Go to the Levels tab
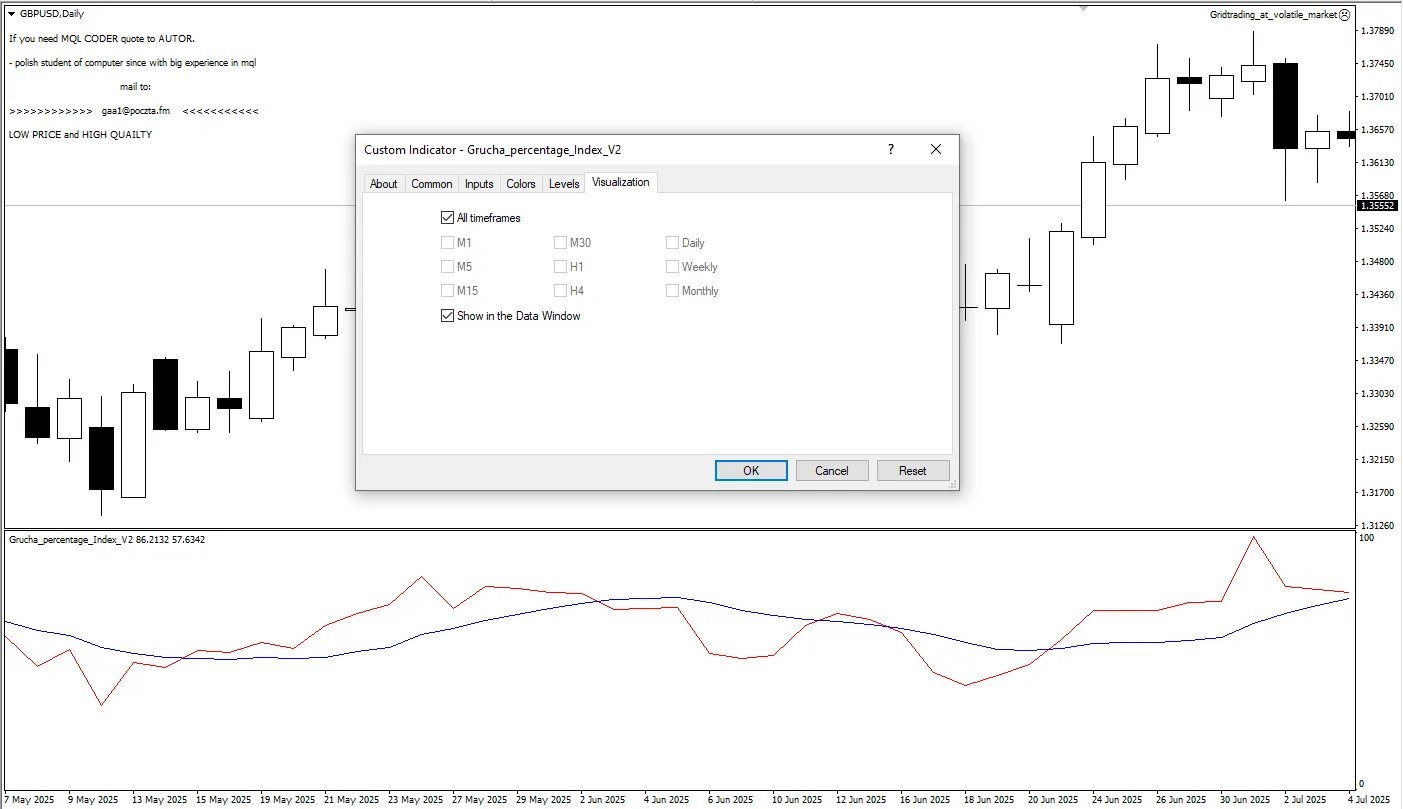This screenshot has width=1403, height=809. pyautogui.click(x=564, y=184)
